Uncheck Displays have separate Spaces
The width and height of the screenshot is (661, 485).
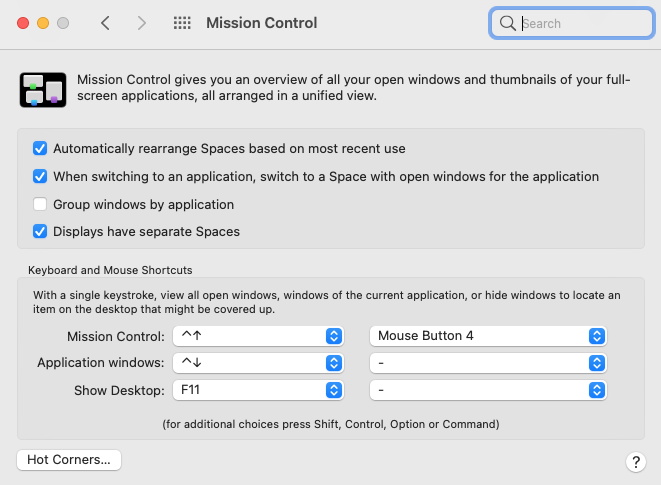[40, 232]
